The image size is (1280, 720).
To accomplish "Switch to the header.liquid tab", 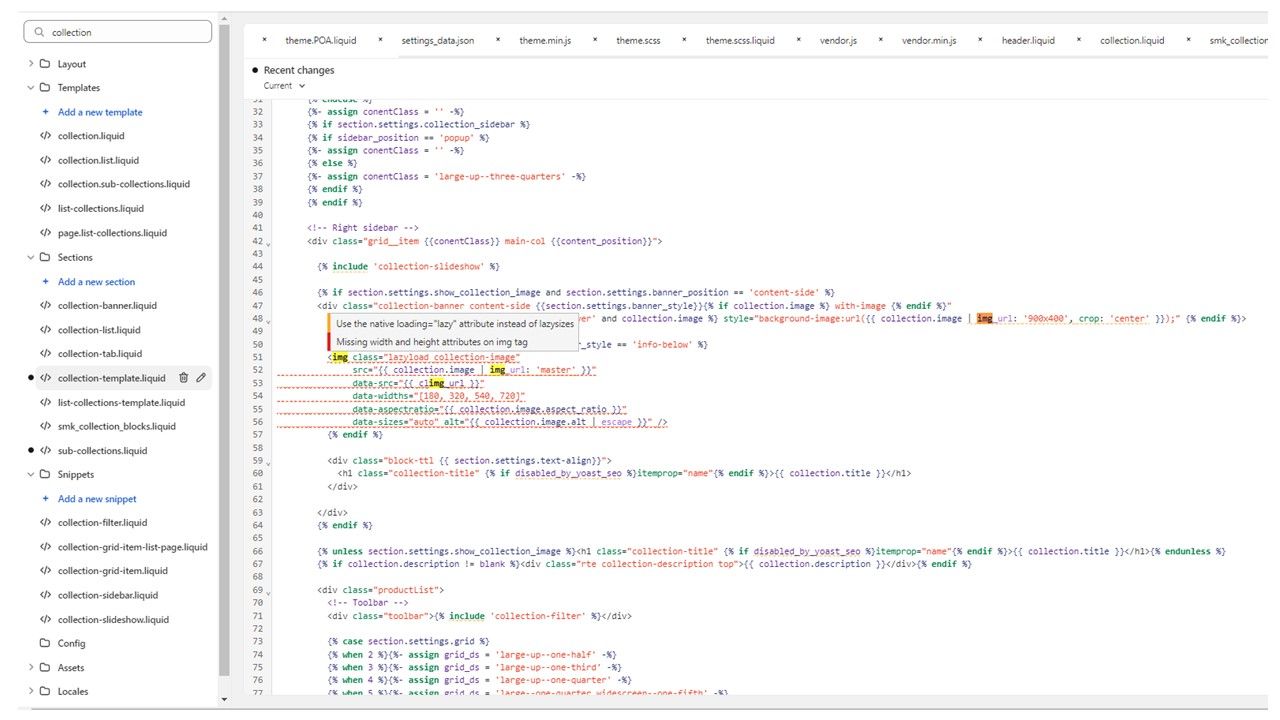I will point(1027,41).
